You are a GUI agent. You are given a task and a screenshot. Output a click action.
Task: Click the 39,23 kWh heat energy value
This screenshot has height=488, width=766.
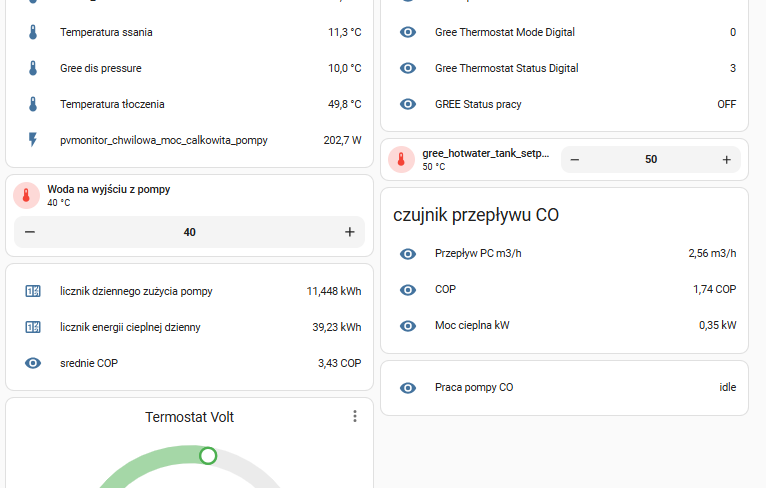337,327
